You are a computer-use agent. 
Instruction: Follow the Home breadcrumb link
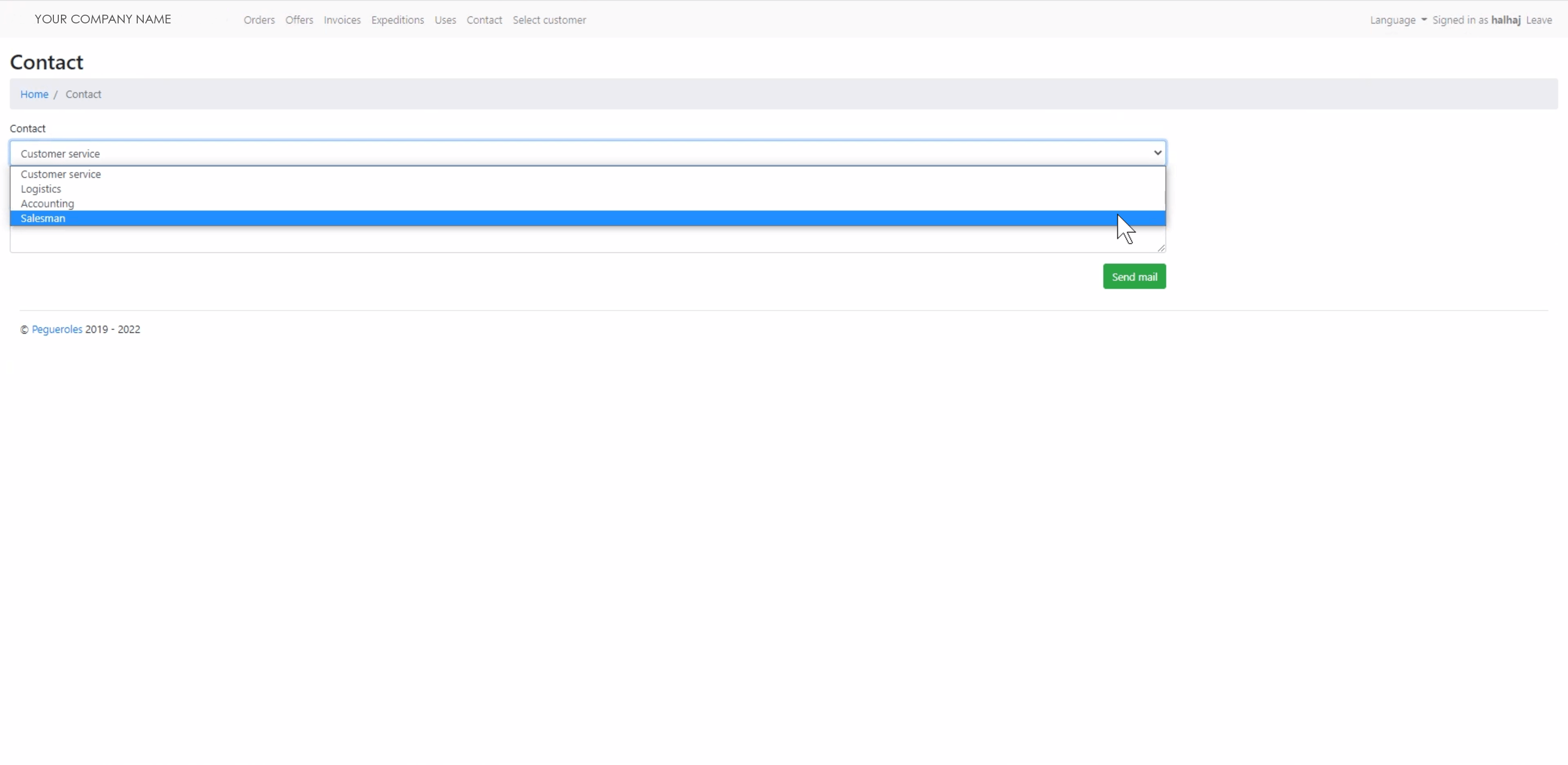pyautogui.click(x=34, y=94)
